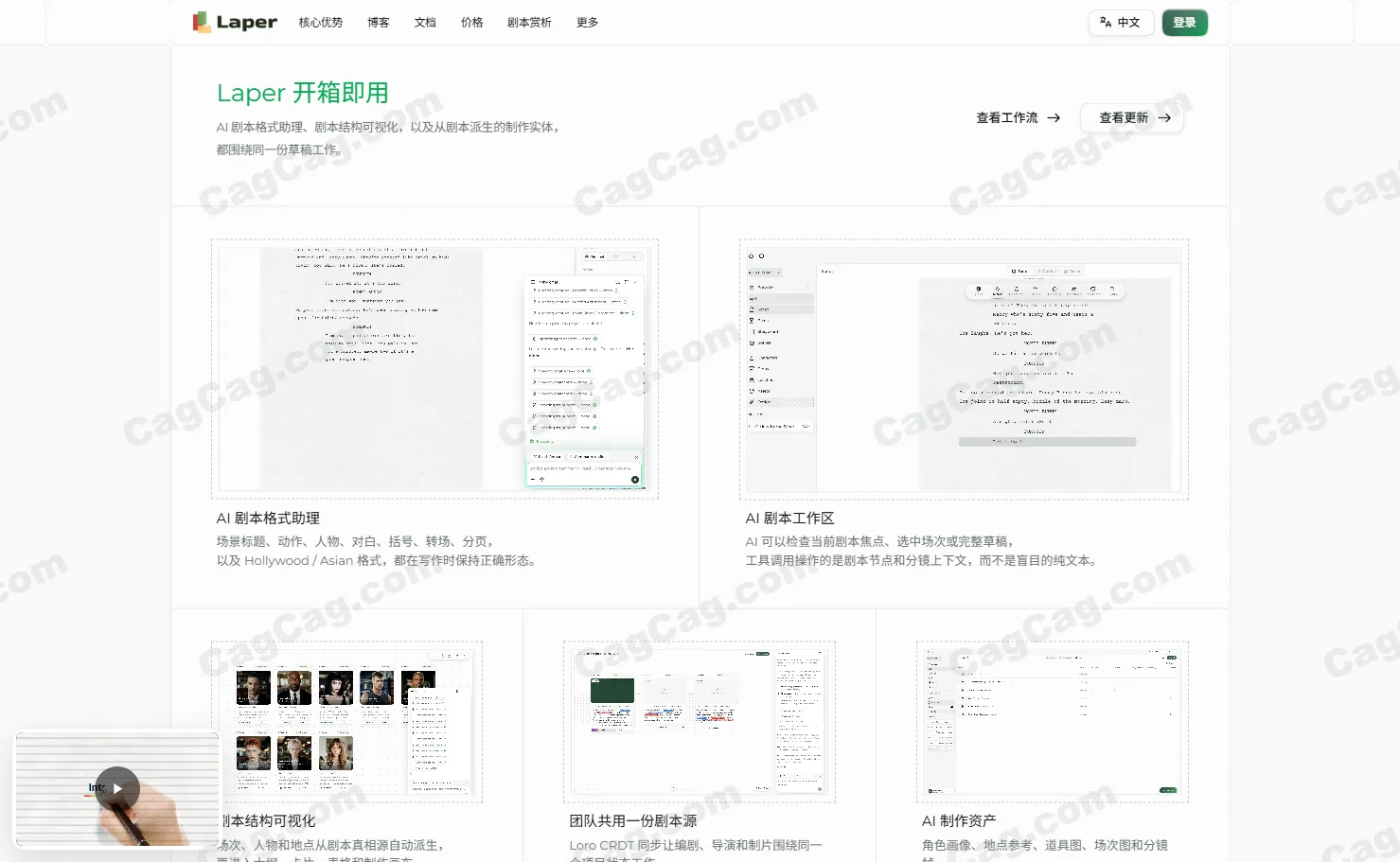The height and width of the screenshot is (862, 1400).
Task: Switch language with the 中文 button
Action: [x=1121, y=23]
